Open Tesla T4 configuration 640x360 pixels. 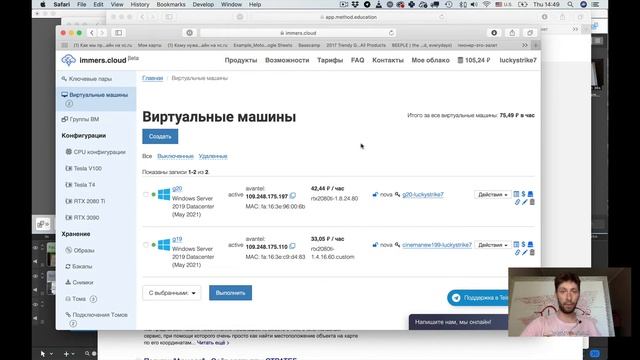[x=80, y=184]
